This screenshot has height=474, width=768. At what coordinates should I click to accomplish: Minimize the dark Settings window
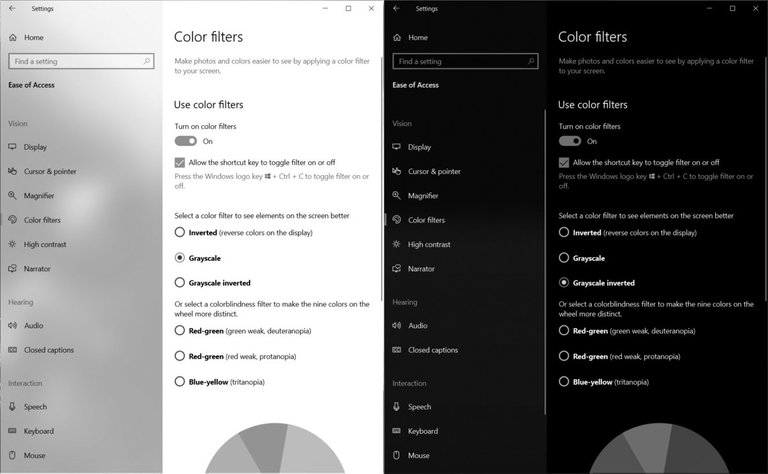tap(709, 8)
